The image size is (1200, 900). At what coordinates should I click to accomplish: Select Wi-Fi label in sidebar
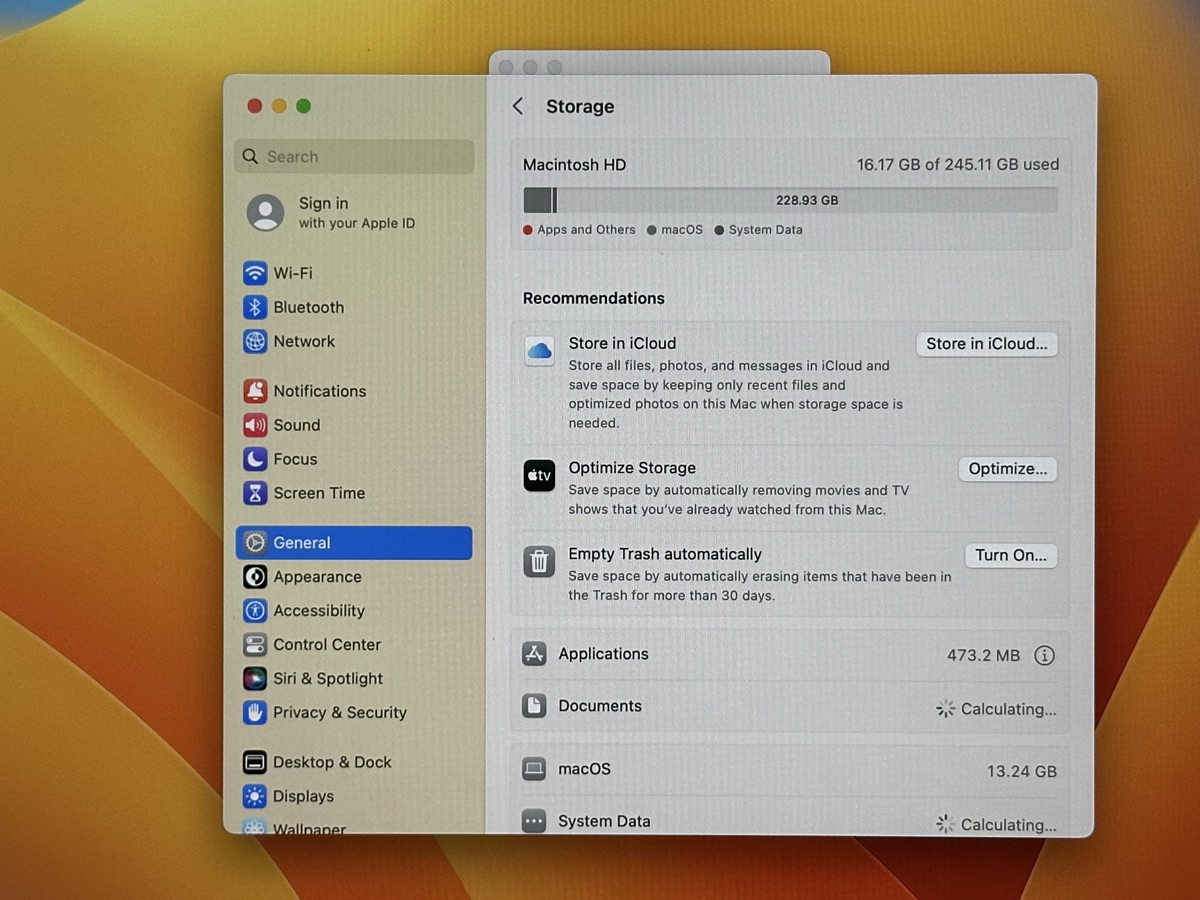pyautogui.click(x=293, y=273)
